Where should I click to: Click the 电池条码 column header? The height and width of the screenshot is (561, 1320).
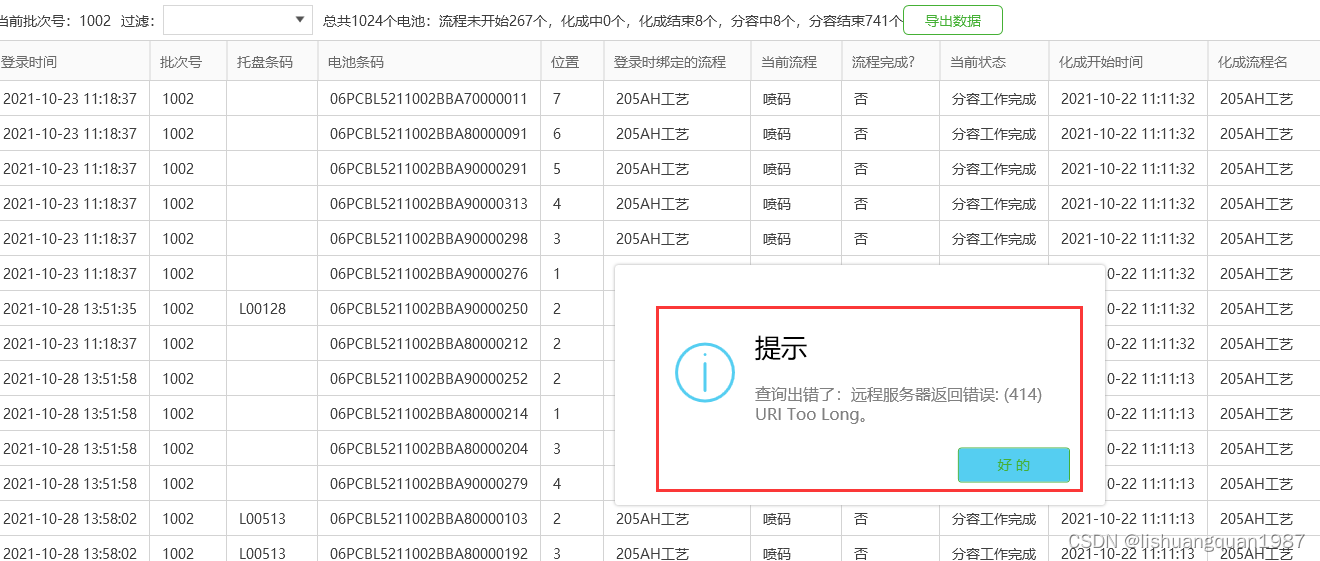[356, 62]
